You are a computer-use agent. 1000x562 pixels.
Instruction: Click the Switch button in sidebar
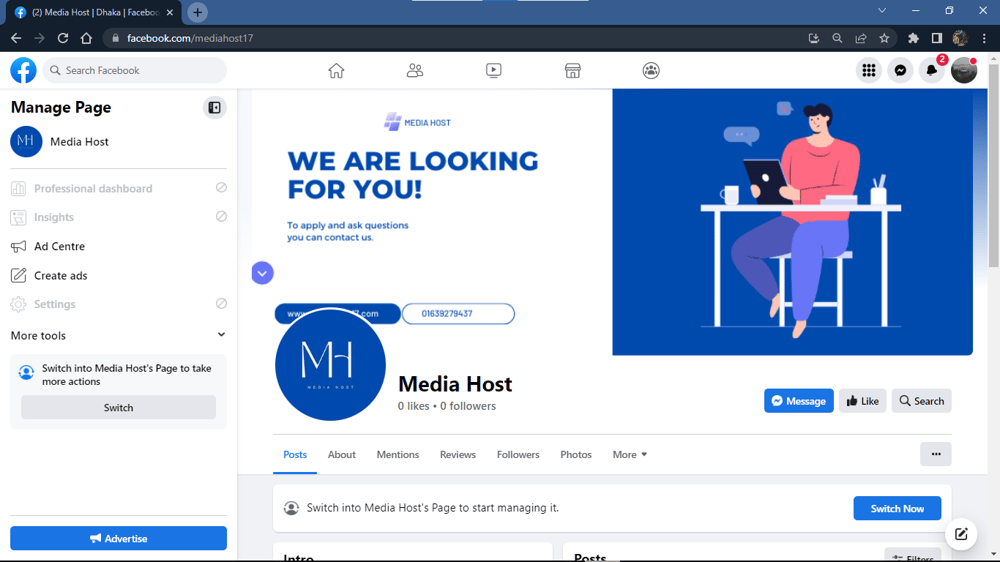click(119, 408)
